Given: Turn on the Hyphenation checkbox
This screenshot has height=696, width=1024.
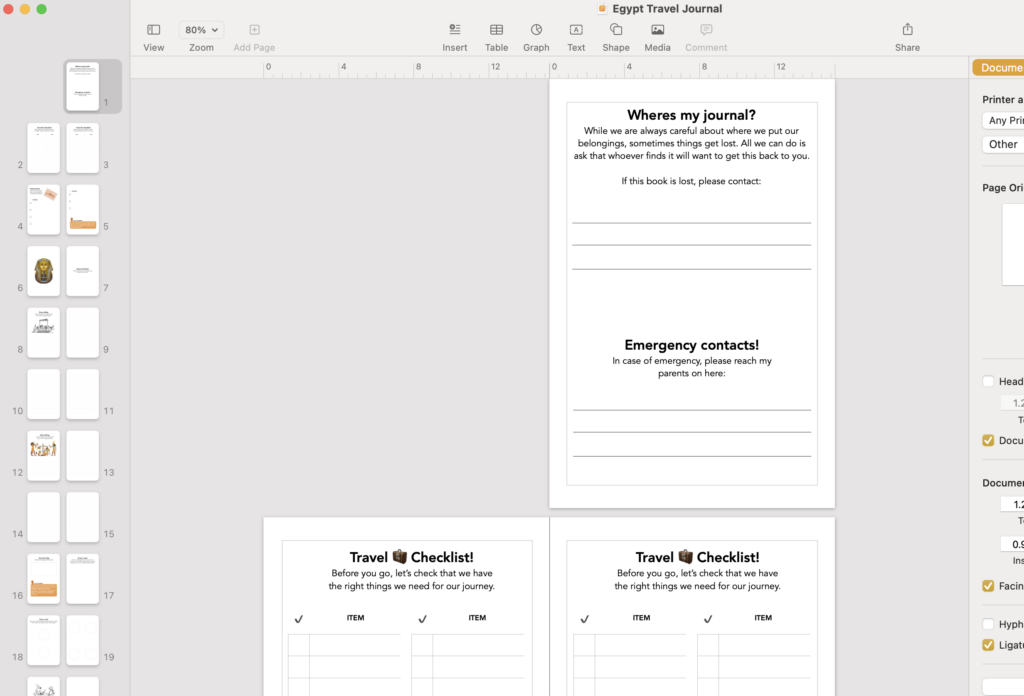Looking at the screenshot, I should tap(988, 624).
